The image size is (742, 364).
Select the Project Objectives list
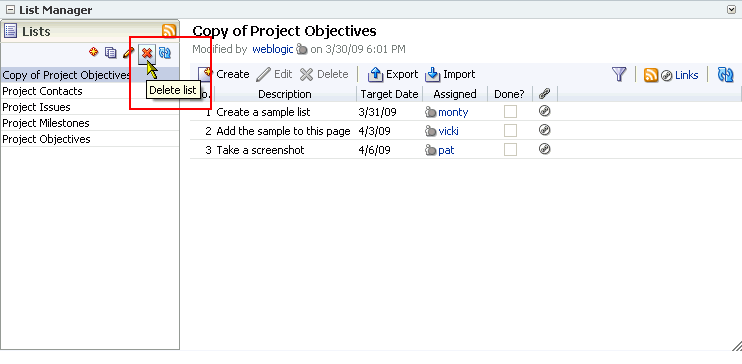[x=90, y=139]
